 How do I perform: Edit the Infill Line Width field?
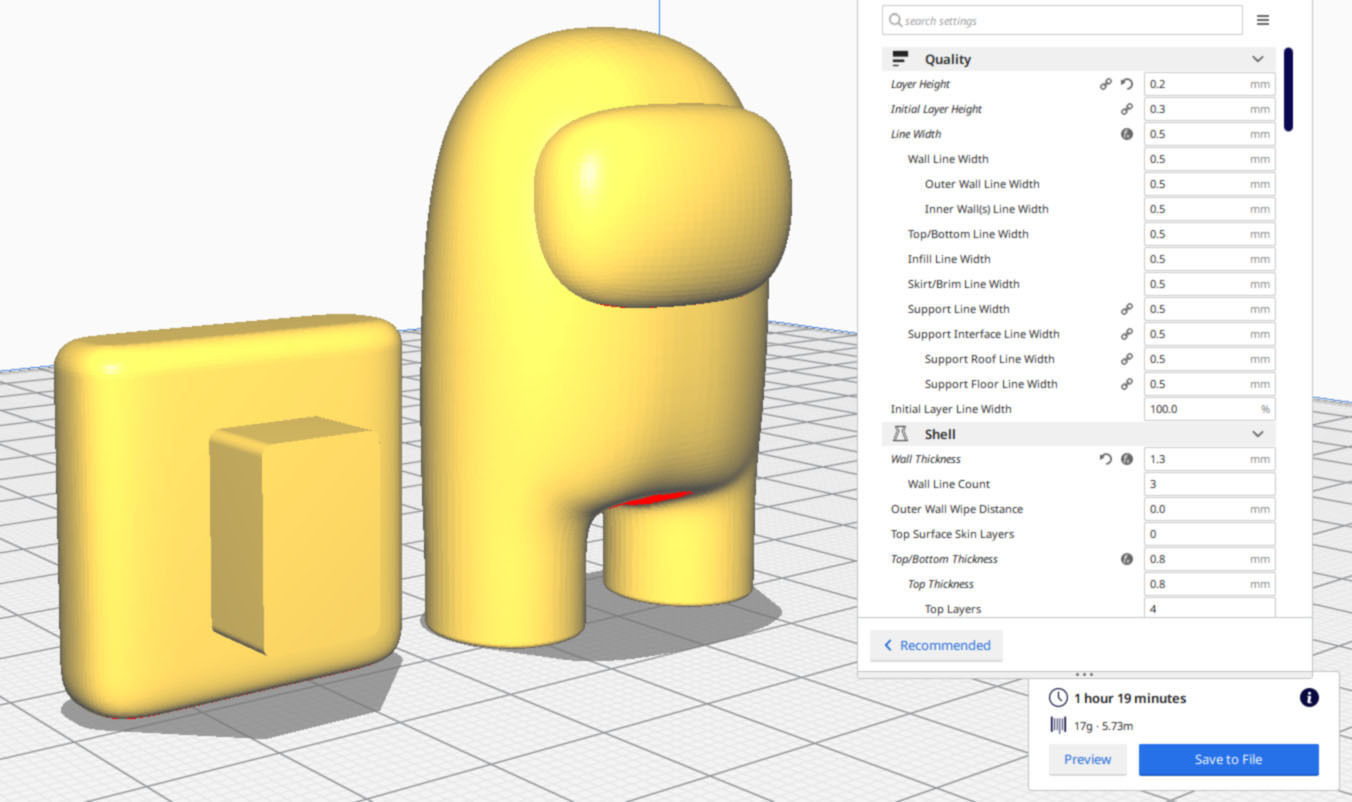pos(1209,259)
